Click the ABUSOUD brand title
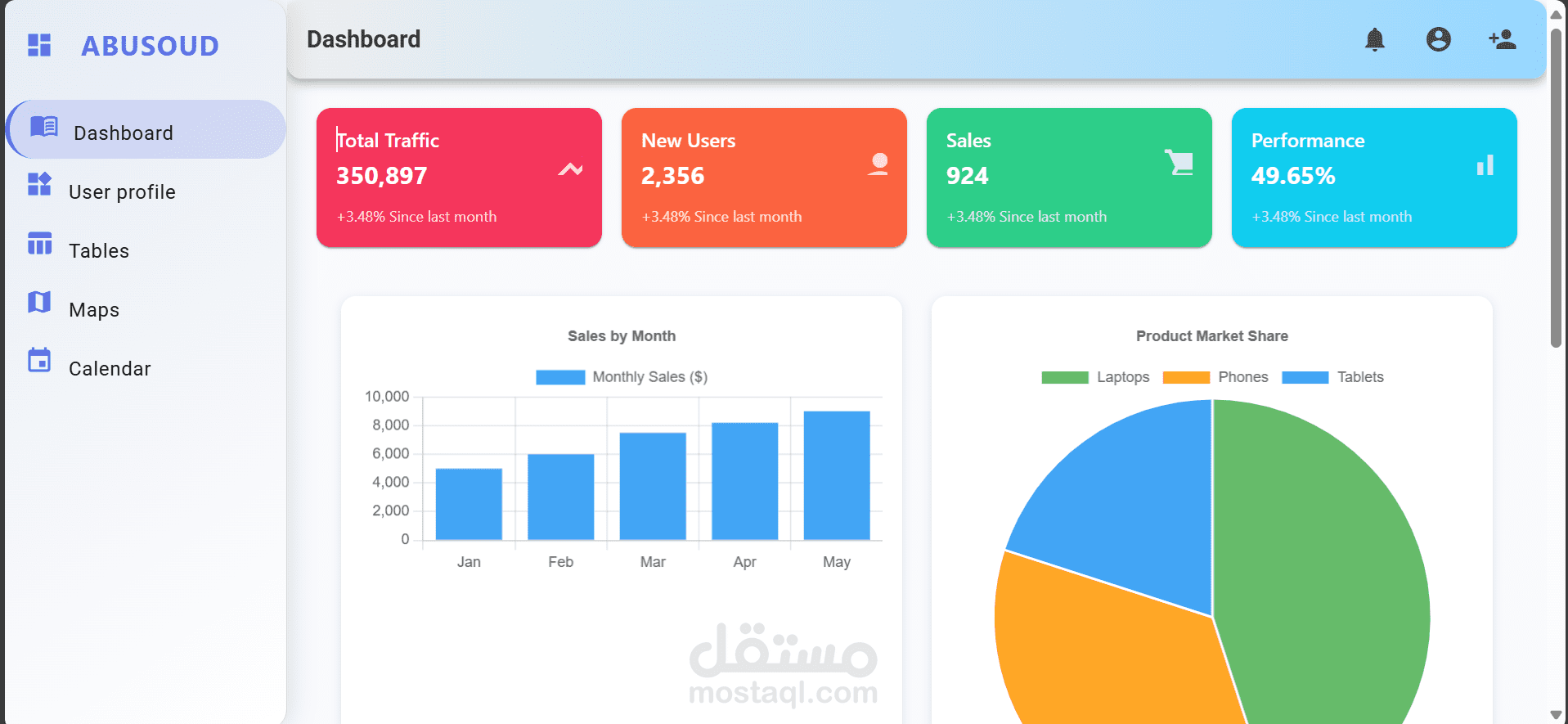This screenshot has height=724, width=1568. coord(151,46)
